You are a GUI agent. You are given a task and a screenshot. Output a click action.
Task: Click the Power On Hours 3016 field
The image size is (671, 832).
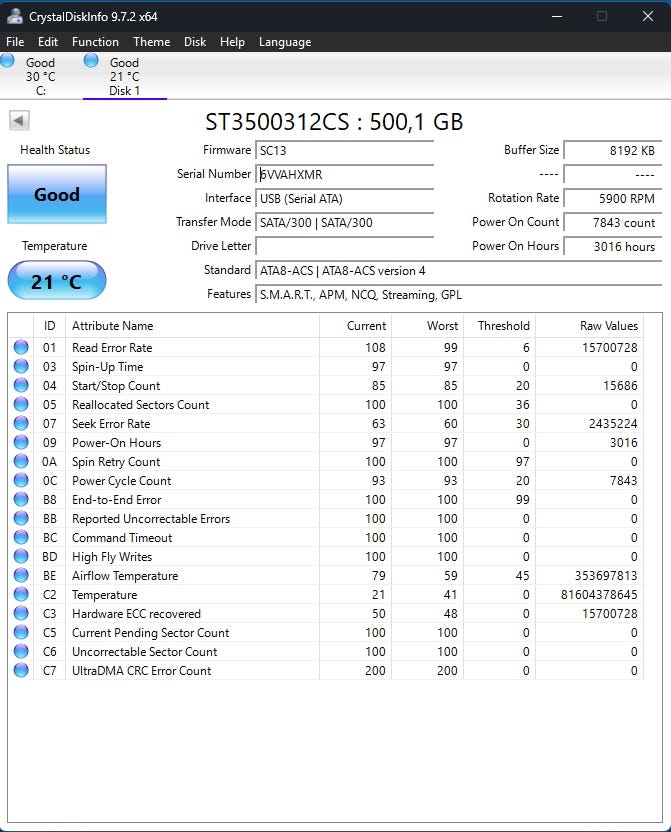pos(613,246)
